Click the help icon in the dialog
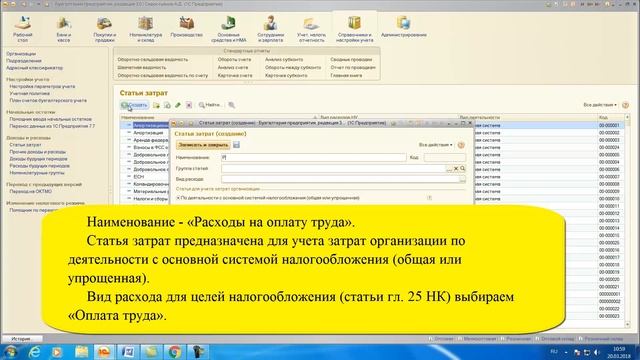The height and width of the screenshot is (360, 640). pyautogui.click(x=461, y=145)
